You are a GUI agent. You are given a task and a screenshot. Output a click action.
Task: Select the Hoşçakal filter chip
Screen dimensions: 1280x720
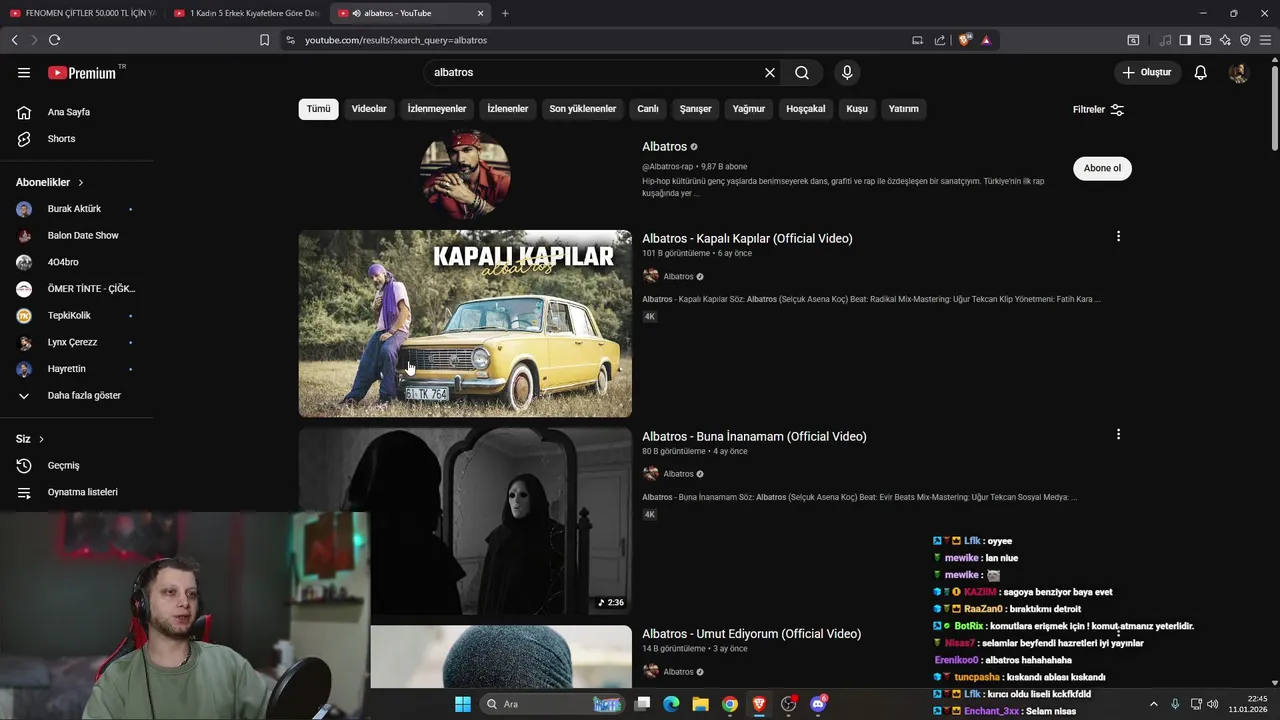tap(806, 109)
